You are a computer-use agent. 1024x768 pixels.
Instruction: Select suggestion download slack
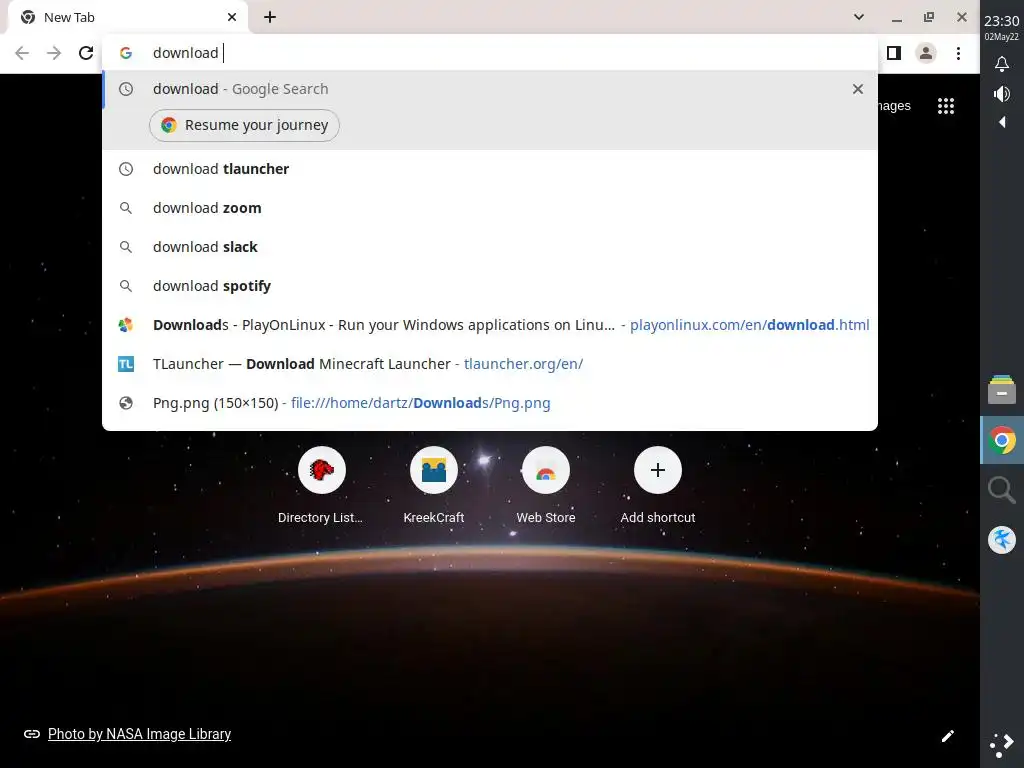(x=490, y=247)
